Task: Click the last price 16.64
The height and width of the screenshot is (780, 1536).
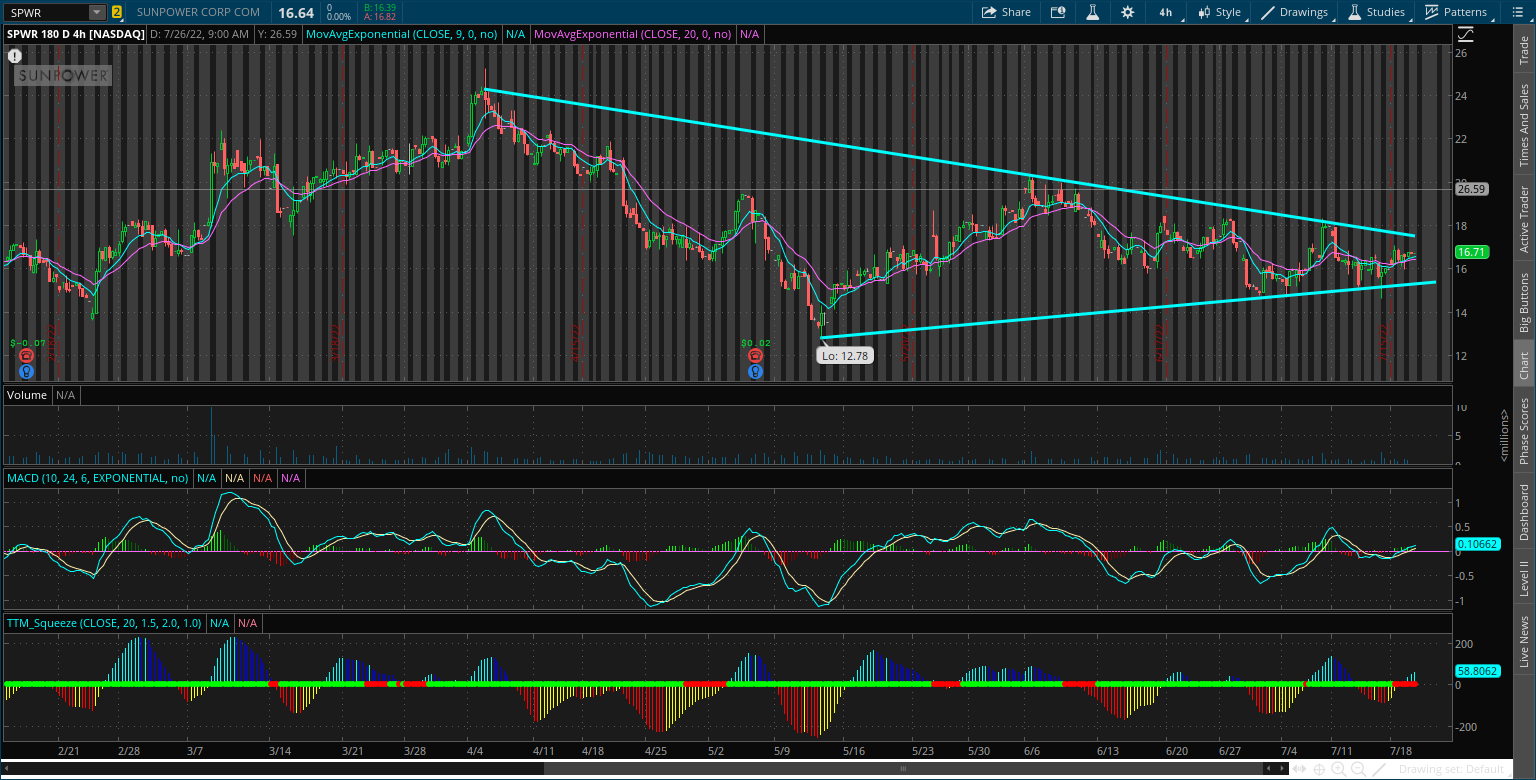Action: coord(297,12)
